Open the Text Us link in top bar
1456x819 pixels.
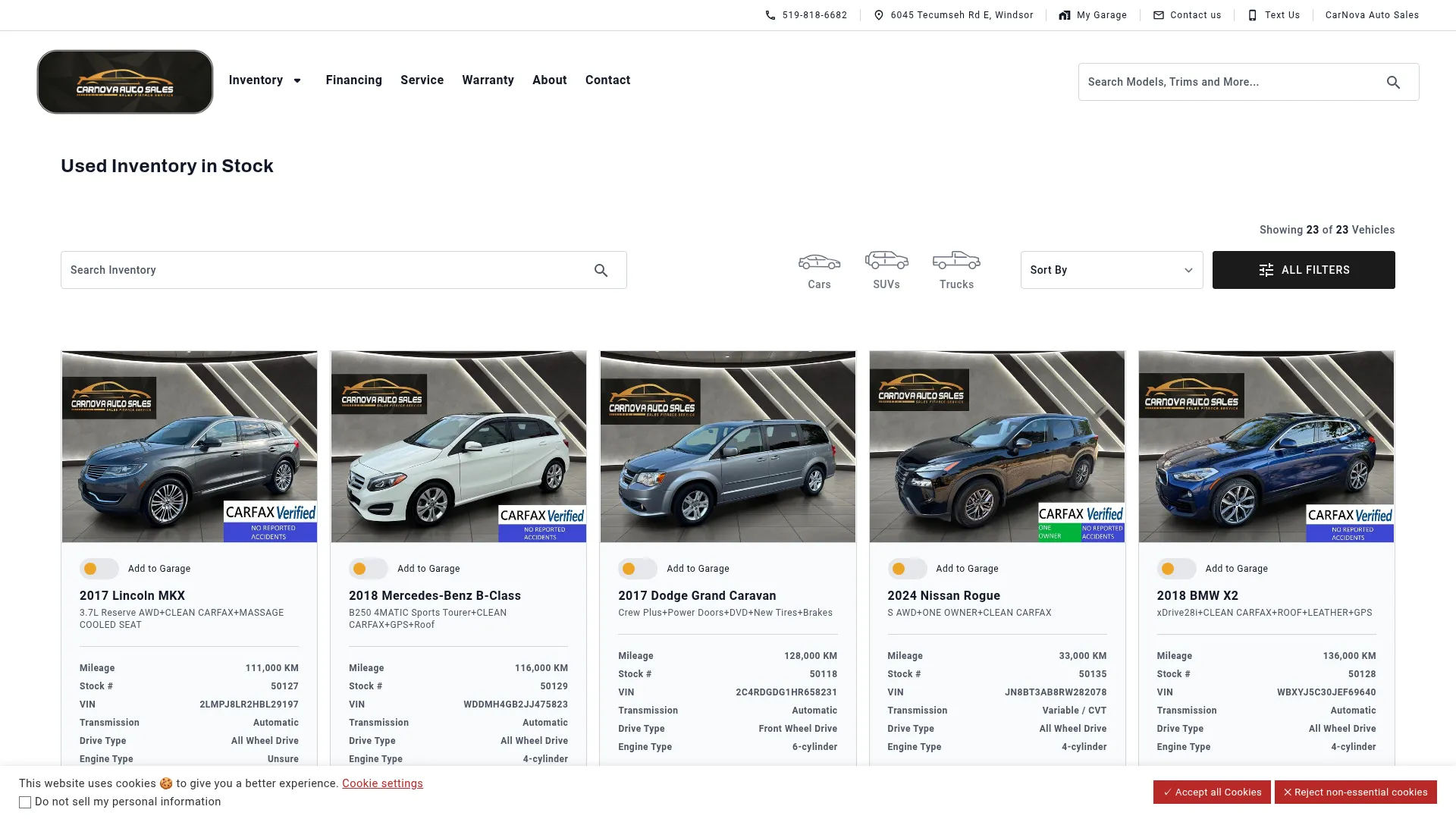(x=1282, y=15)
